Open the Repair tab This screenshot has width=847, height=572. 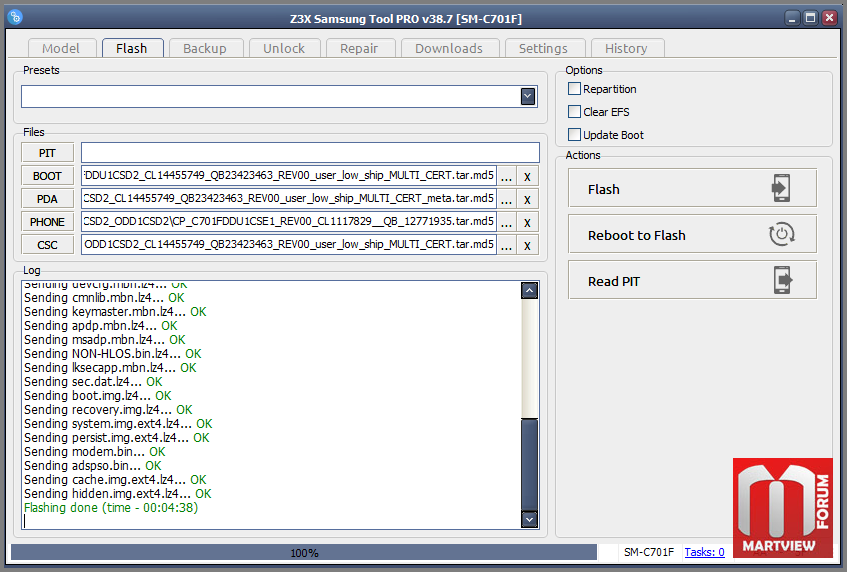360,48
